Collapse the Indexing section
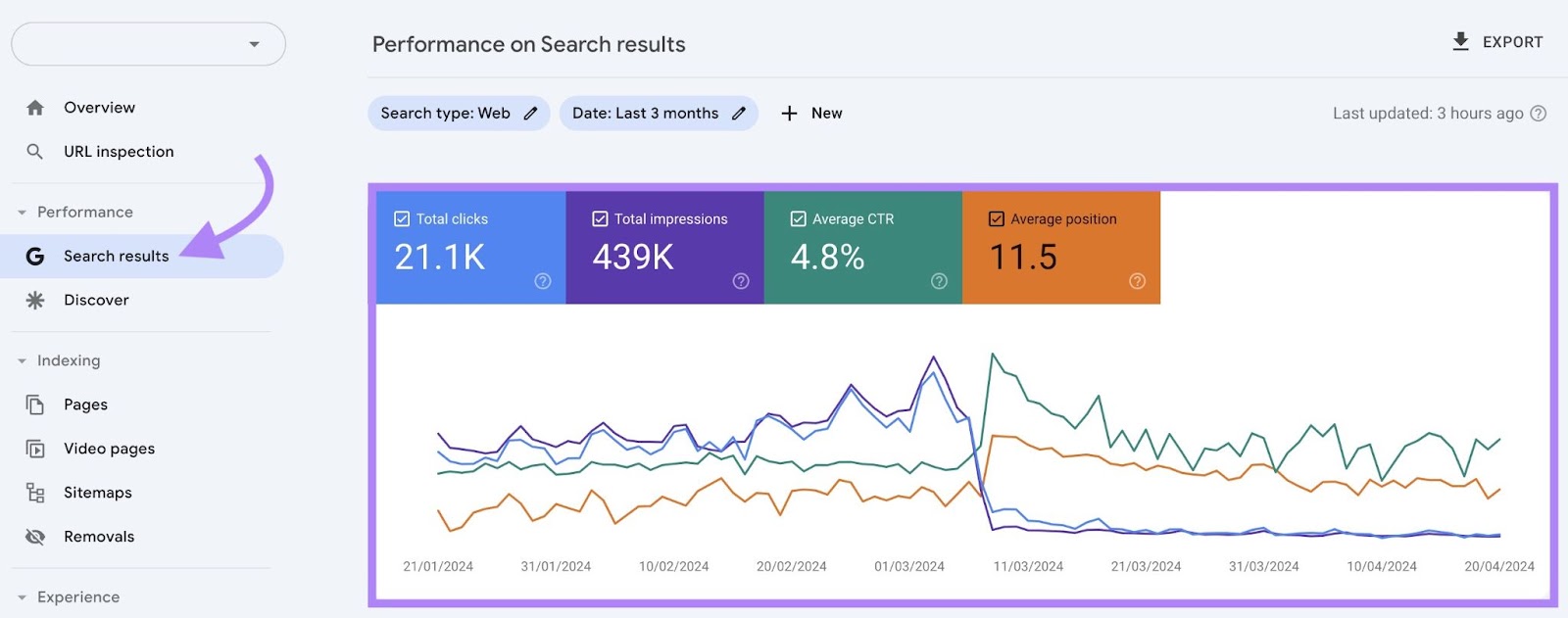The width and height of the screenshot is (1568, 618). tap(22, 361)
